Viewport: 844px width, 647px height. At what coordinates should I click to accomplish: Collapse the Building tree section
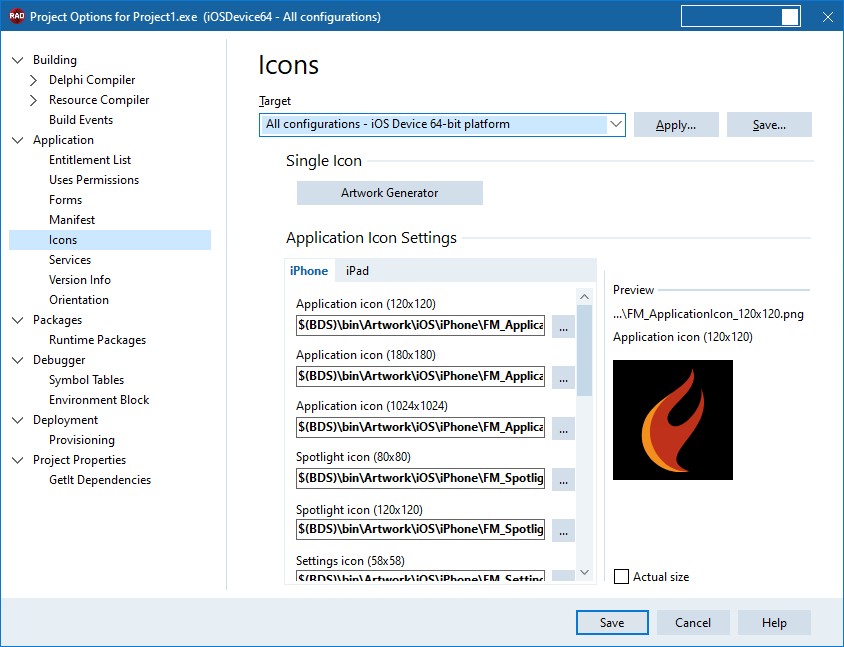(x=18, y=60)
